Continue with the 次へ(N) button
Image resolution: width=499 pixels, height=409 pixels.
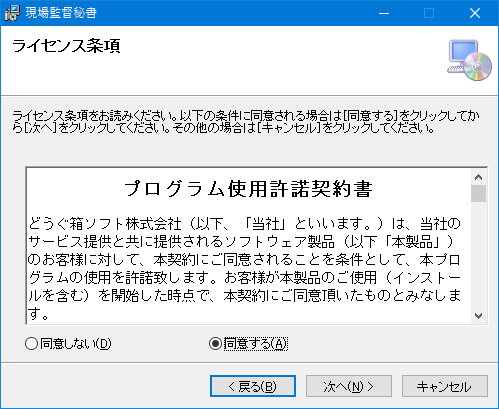pyautogui.click(x=349, y=386)
